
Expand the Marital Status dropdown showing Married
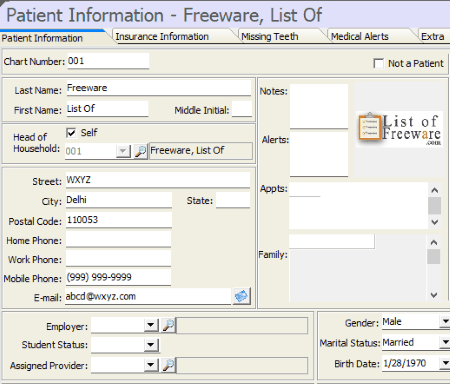pos(445,342)
